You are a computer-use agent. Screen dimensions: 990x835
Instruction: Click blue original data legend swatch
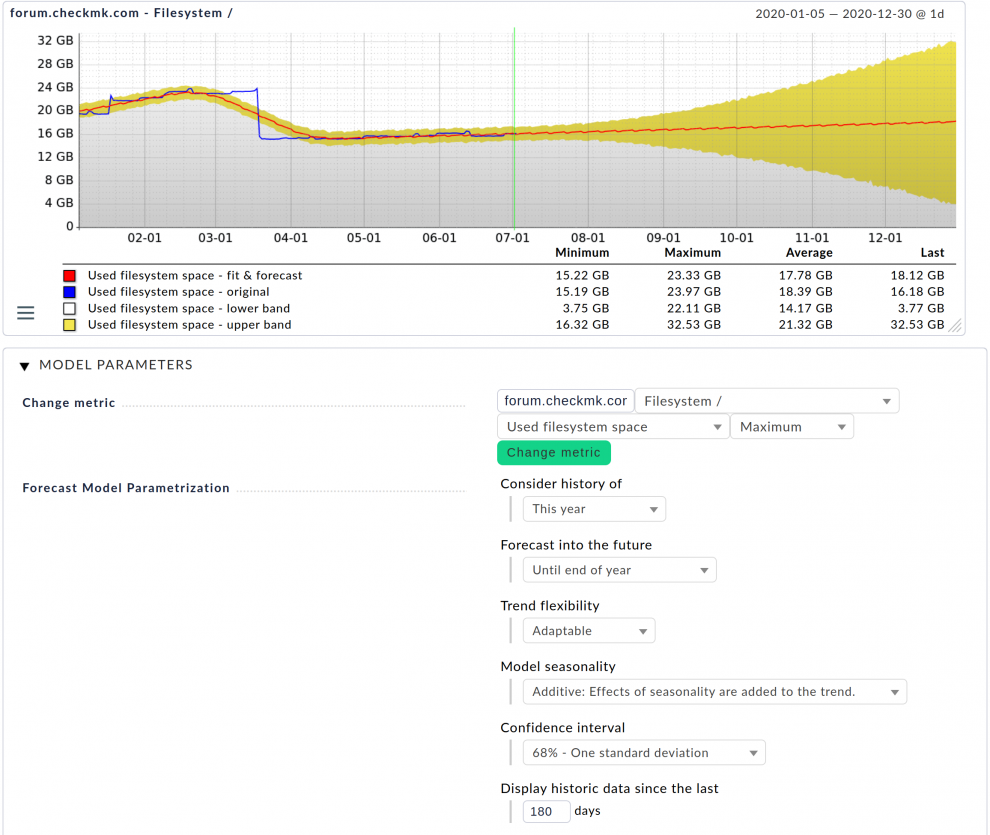[x=69, y=292]
